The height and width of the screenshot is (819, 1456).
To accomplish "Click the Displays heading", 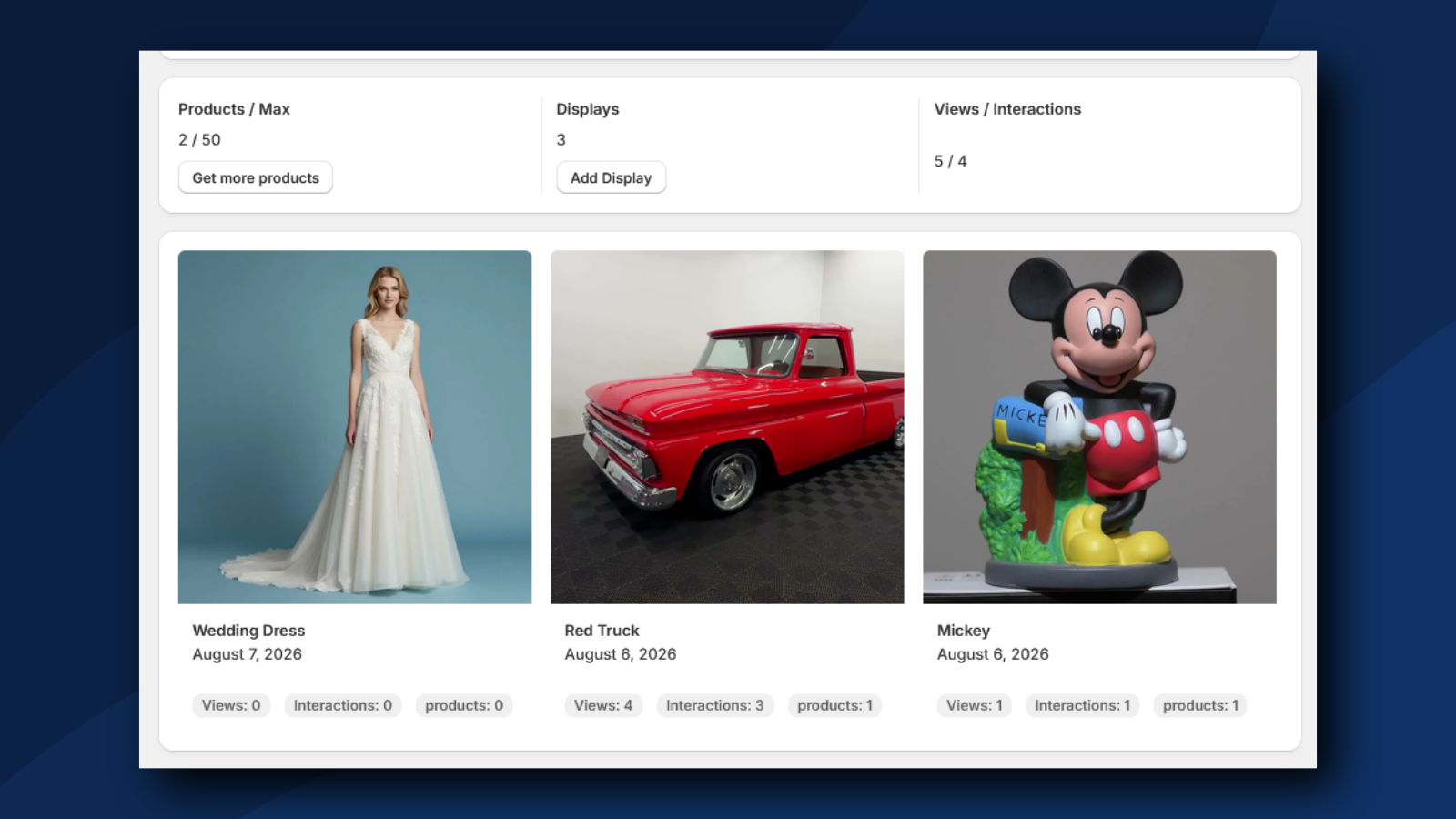I will click(588, 109).
